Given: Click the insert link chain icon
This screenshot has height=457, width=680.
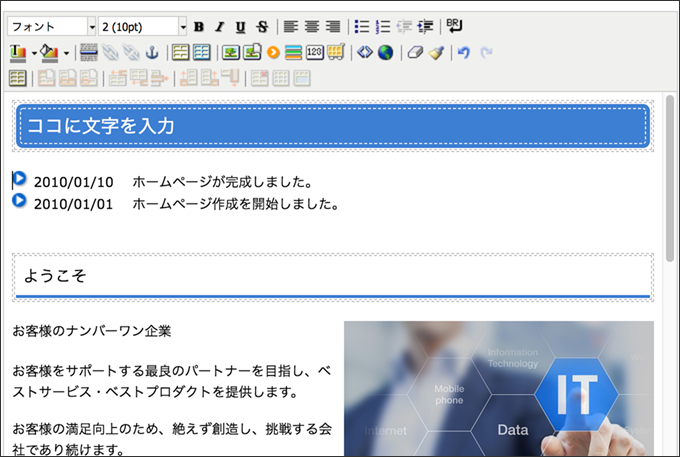Looking at the screenshot, I should click(110, 52).
